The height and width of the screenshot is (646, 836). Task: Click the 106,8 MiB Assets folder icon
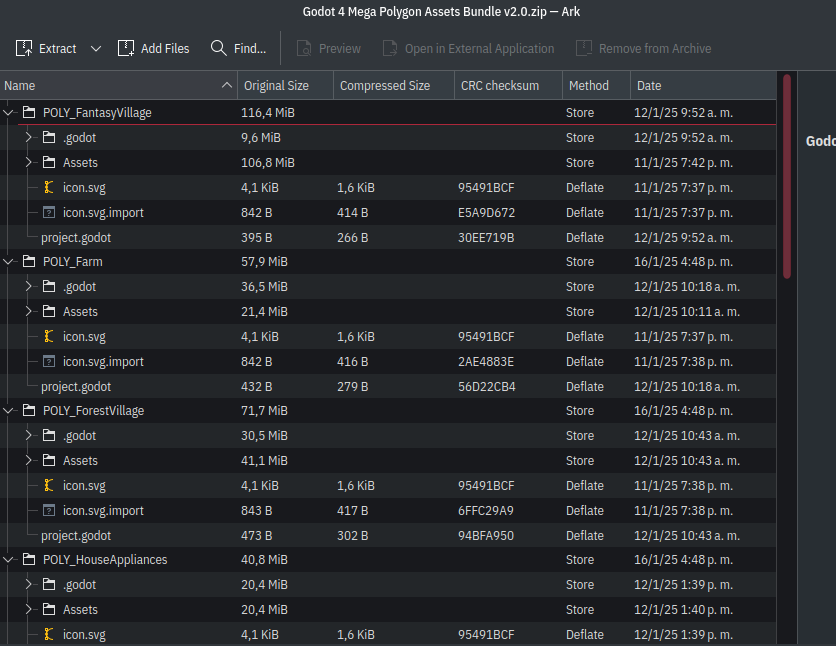tap(49, 163)
